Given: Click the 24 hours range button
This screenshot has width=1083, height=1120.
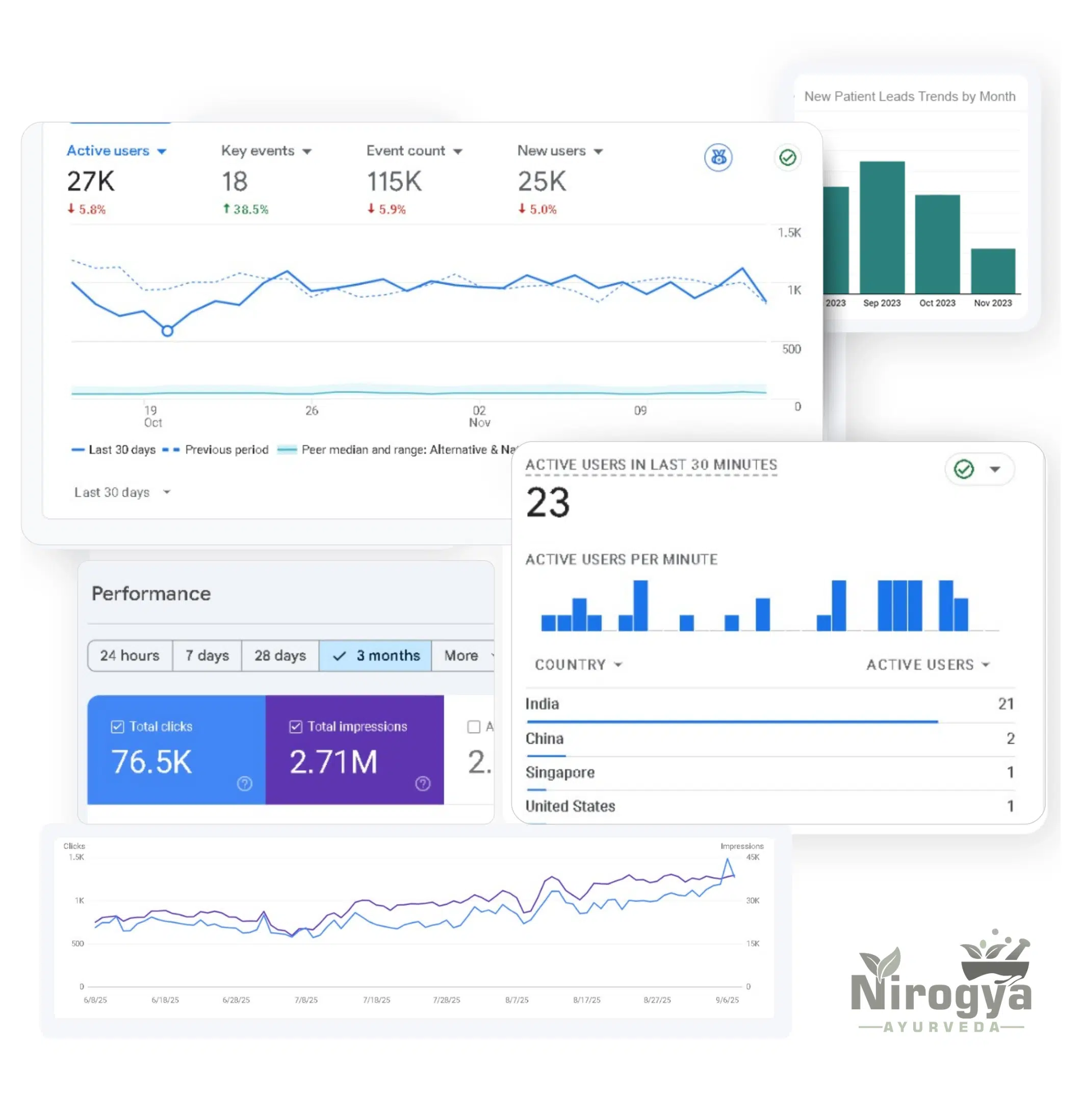Looking at the screenshot, I should pyautogui.click(x=130, y=655).
